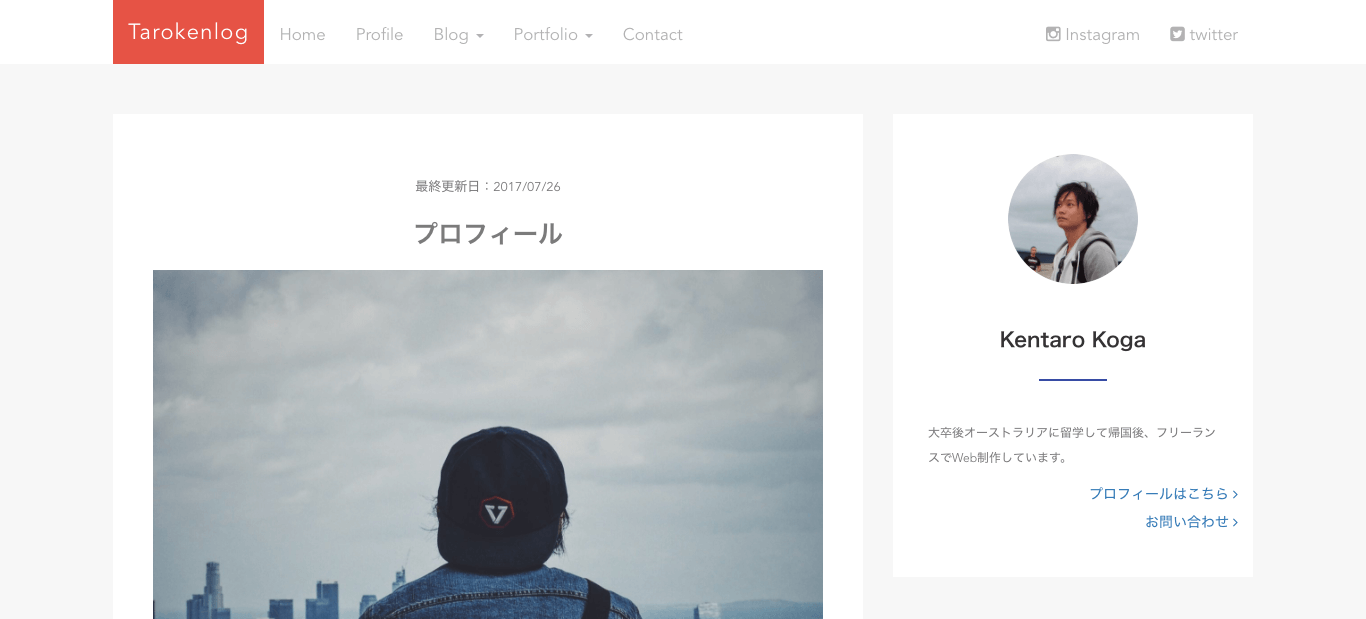Open the Instagram link
1366x619 pixels.
[x=1093, y=34]
